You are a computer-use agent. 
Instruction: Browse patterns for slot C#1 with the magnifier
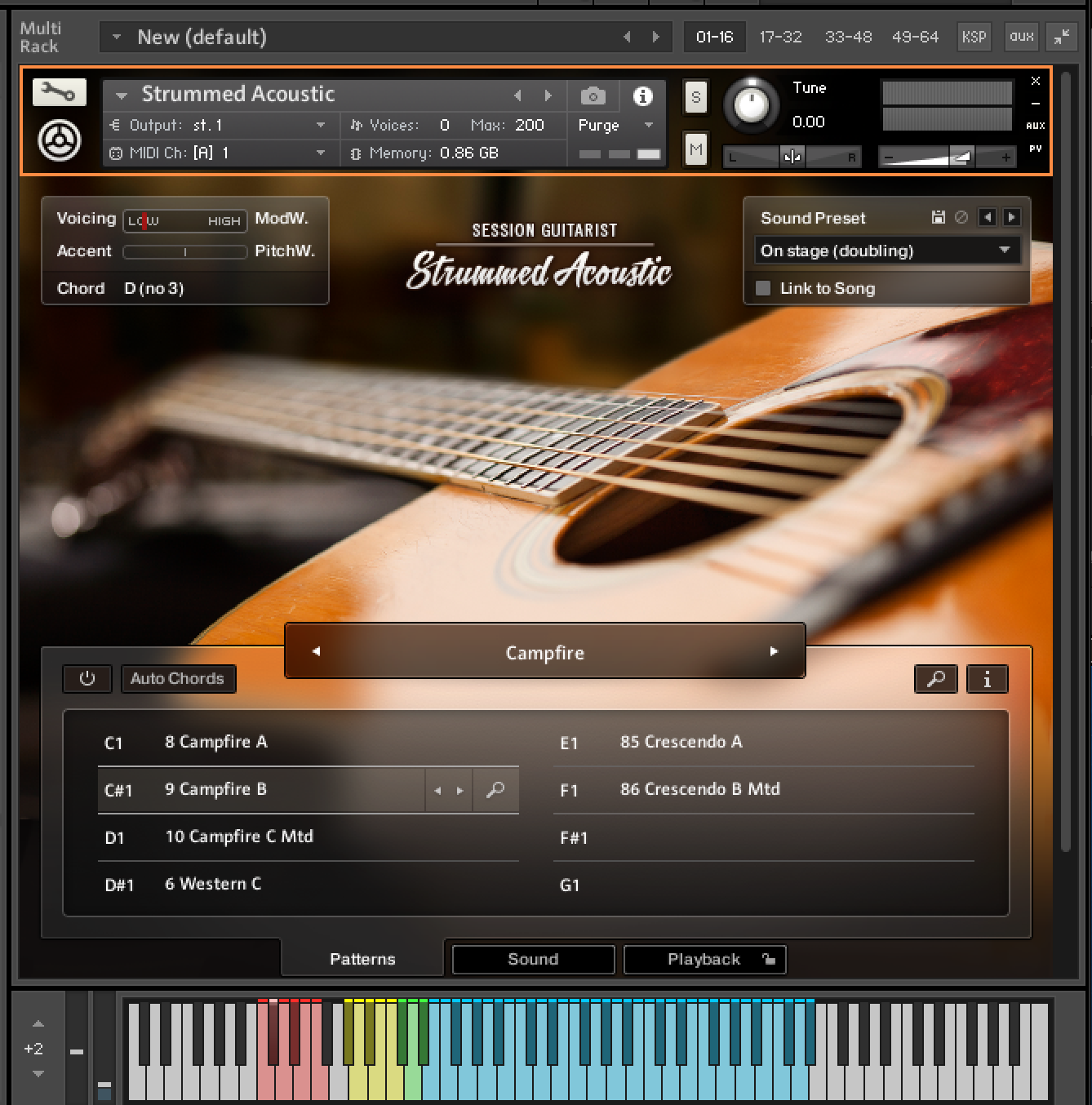[x=495, y=790]
